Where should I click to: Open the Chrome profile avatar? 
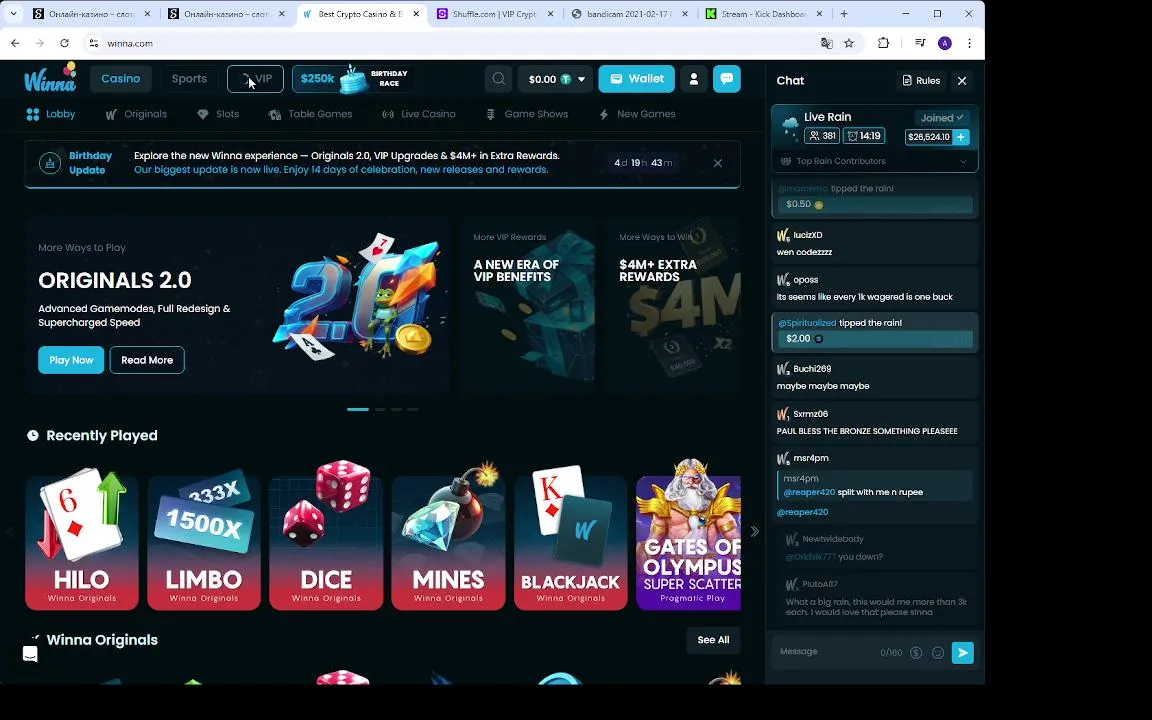[x=945, y=43]
